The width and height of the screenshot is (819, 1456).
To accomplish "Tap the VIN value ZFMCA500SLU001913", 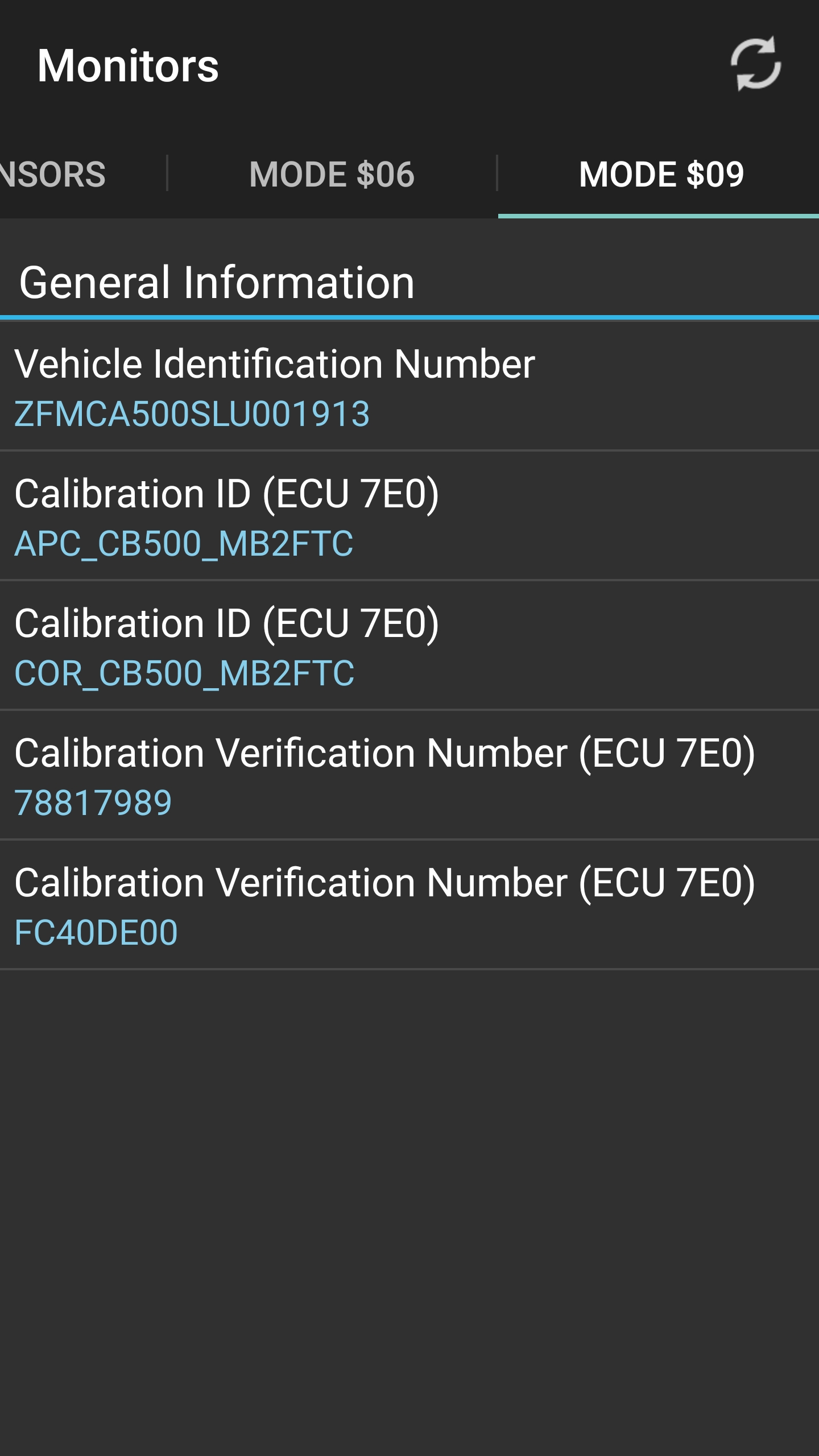I will (x=192, y=414).
